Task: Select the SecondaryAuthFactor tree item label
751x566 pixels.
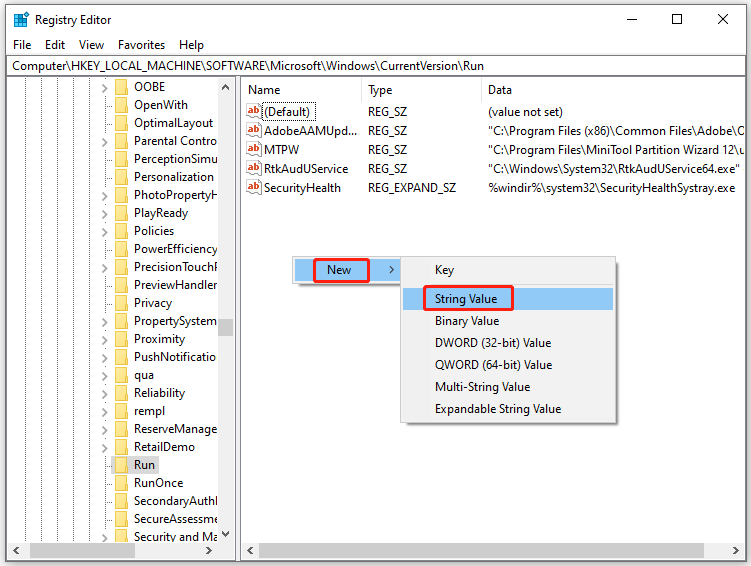Action: (175, 501)
